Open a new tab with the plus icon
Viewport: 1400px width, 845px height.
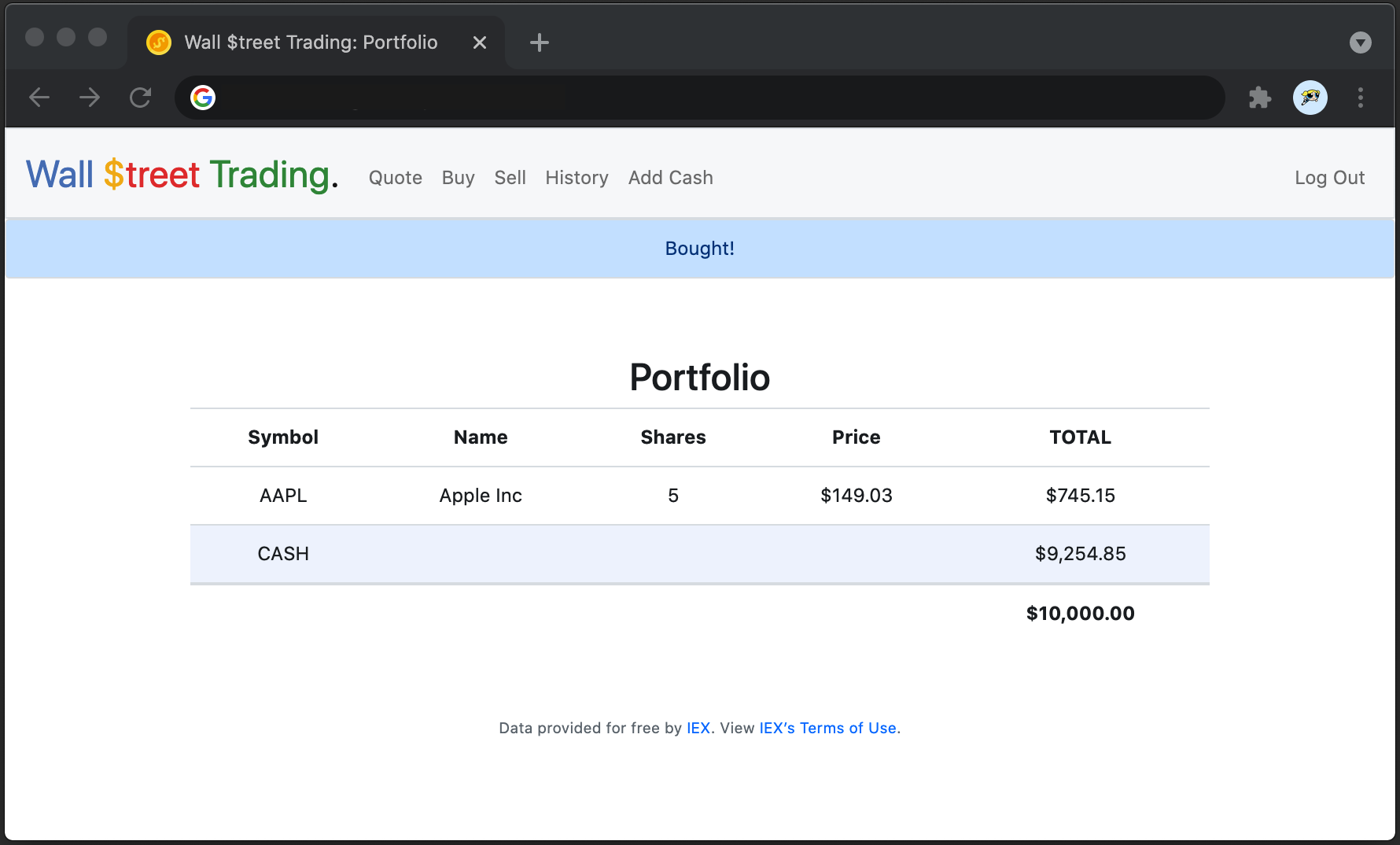(540, 42)
